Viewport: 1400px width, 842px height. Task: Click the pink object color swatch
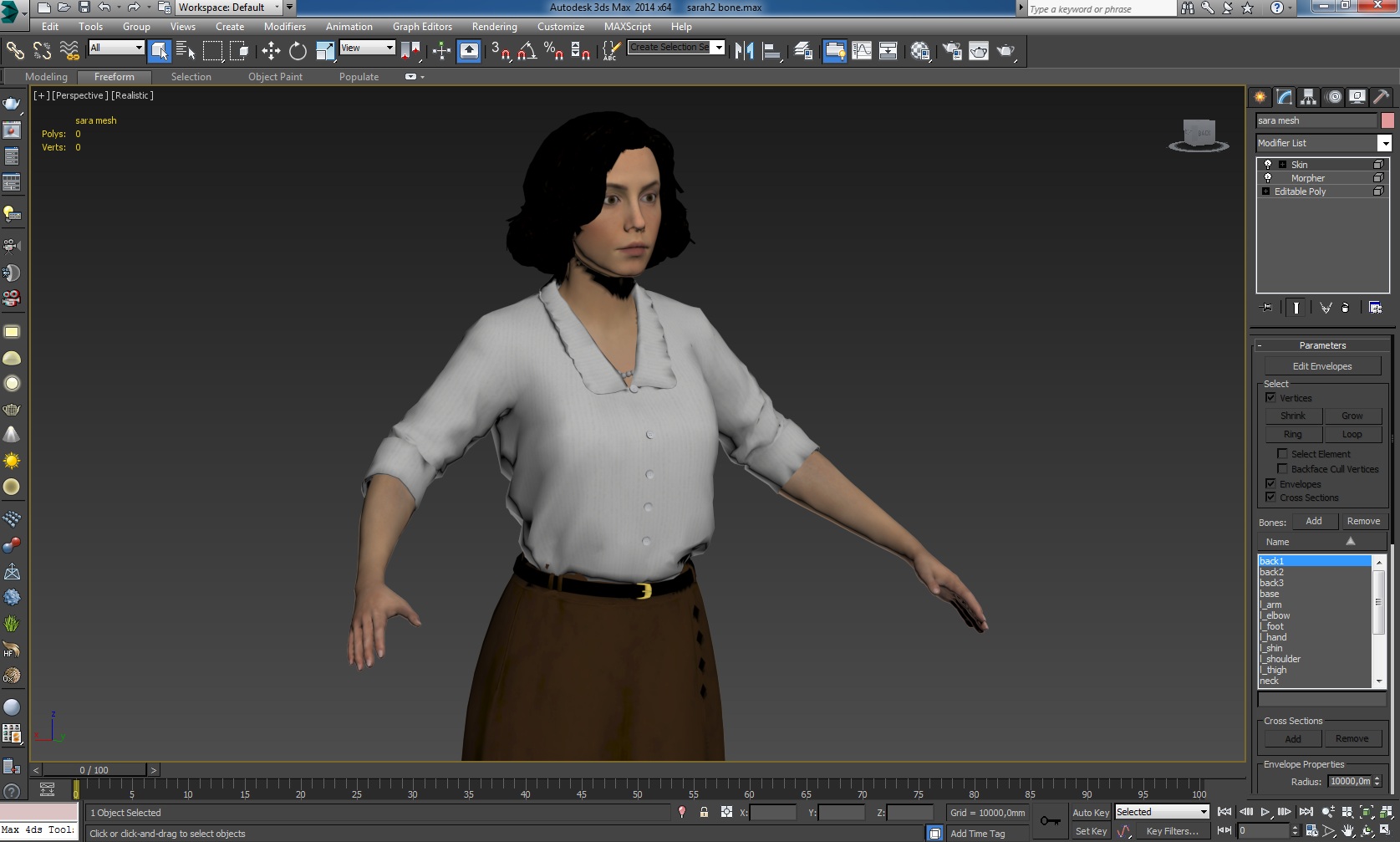pyautogui.click(x=1387, y=120)
